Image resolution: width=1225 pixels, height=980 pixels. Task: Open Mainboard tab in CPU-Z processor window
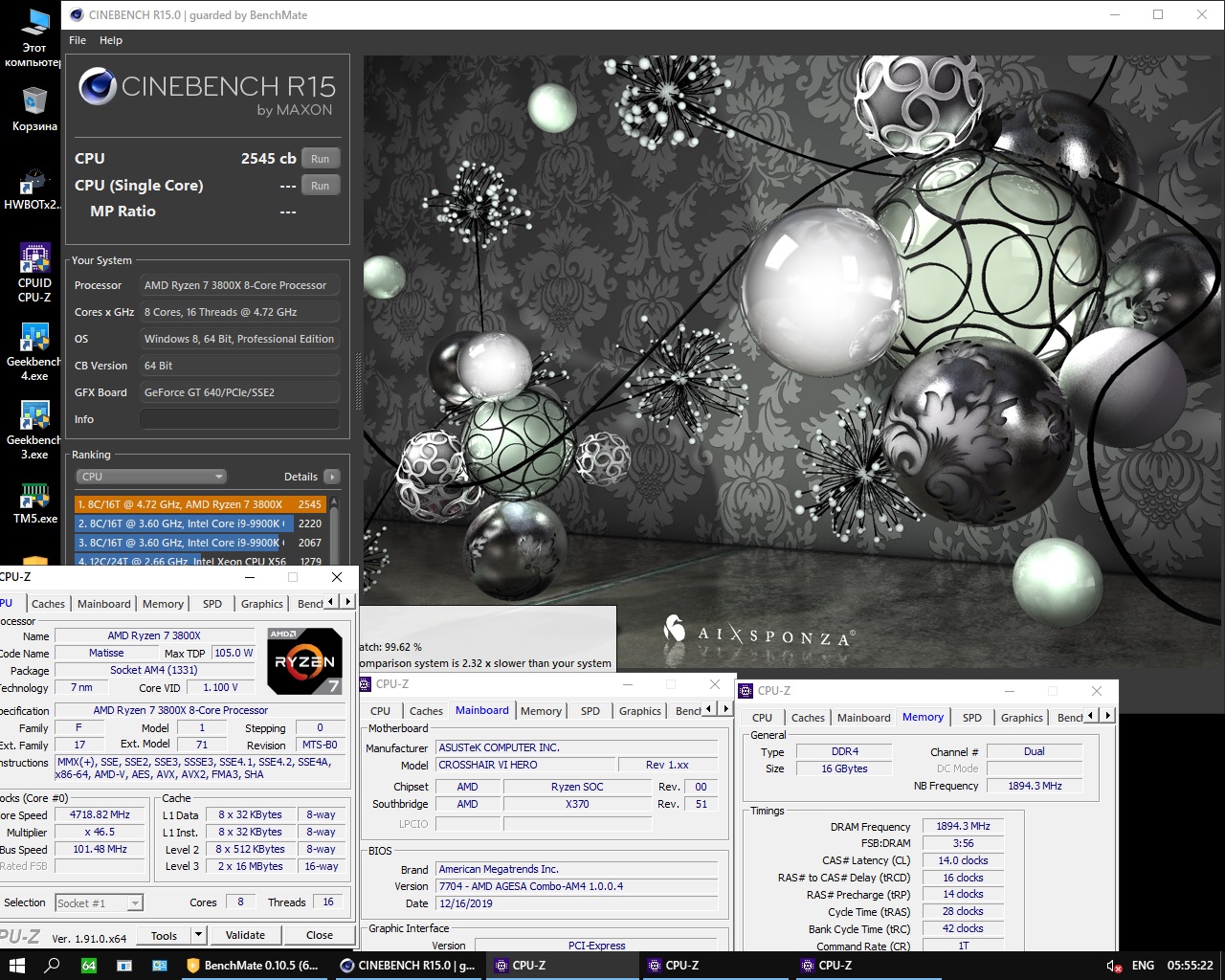pyautogui.click(x=104, y=604)
